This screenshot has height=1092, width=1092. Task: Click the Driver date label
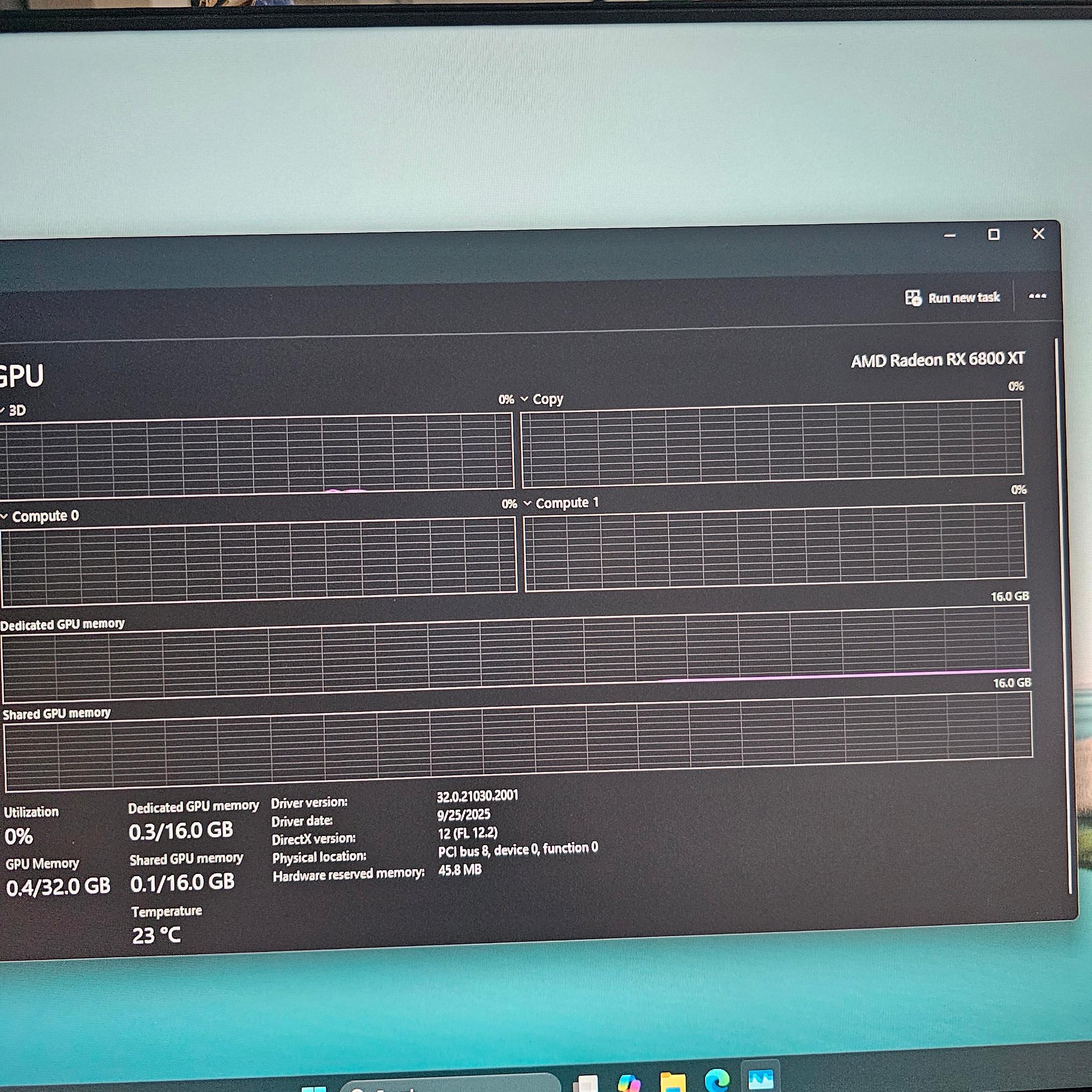click(x=302, y=821)
